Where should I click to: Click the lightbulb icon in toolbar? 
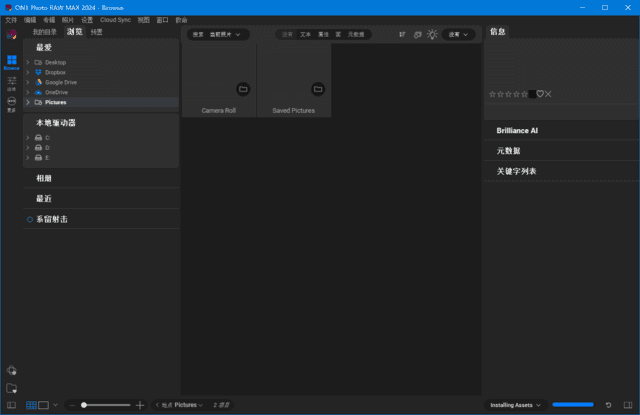coord(432,34)
